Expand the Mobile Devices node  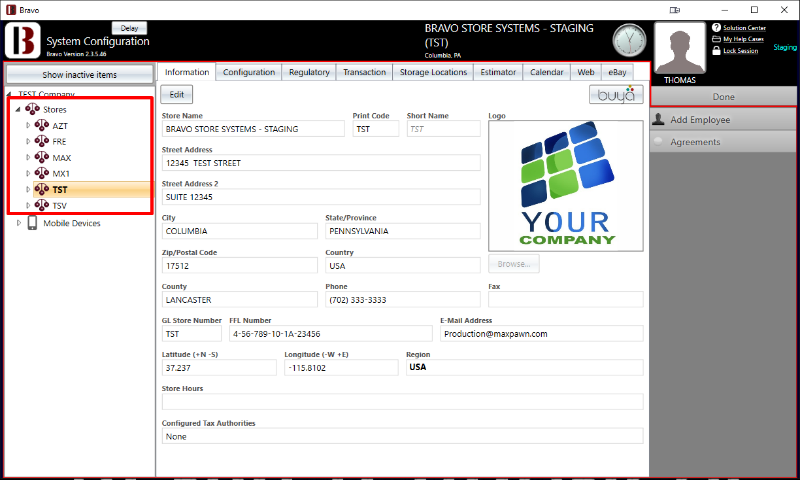(19, 223)
